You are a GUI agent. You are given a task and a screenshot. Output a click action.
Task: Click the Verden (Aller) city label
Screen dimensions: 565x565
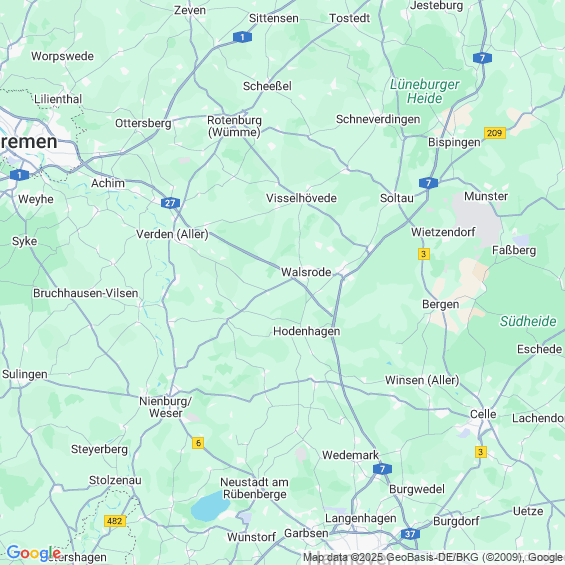coord(172,234)
